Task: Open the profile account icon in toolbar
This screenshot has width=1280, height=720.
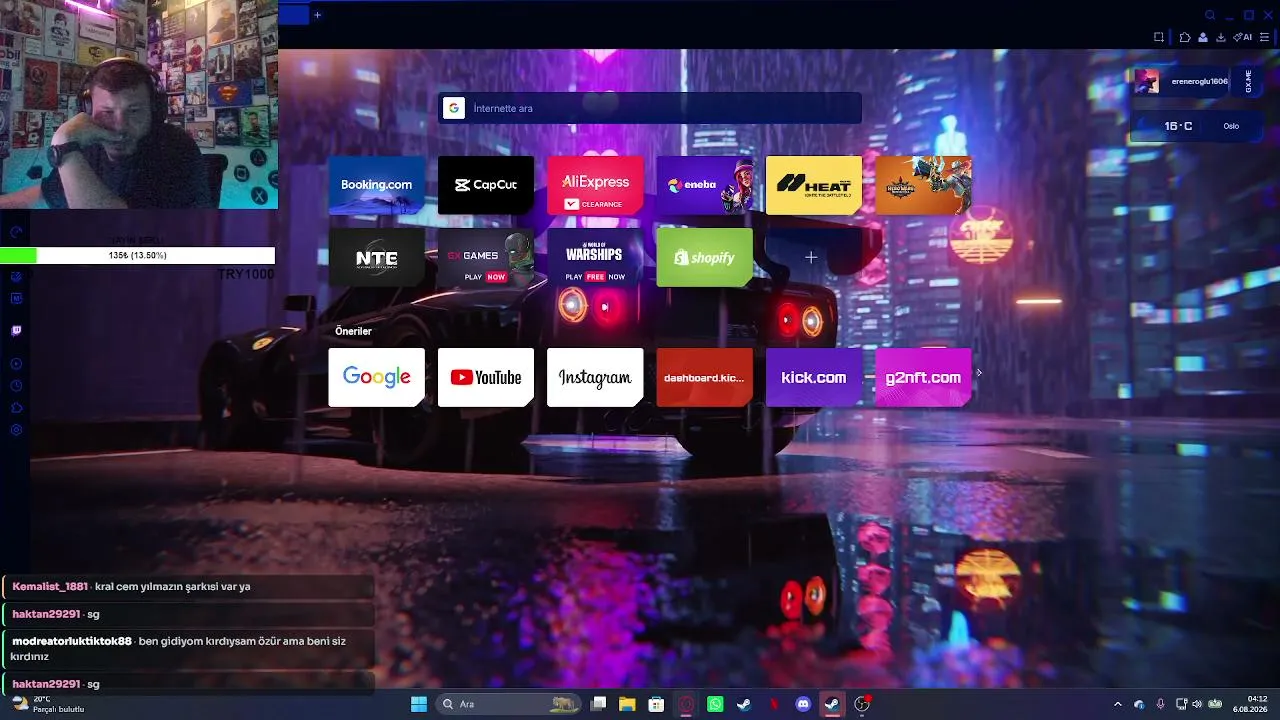Action: click(x=1203, y=37)
